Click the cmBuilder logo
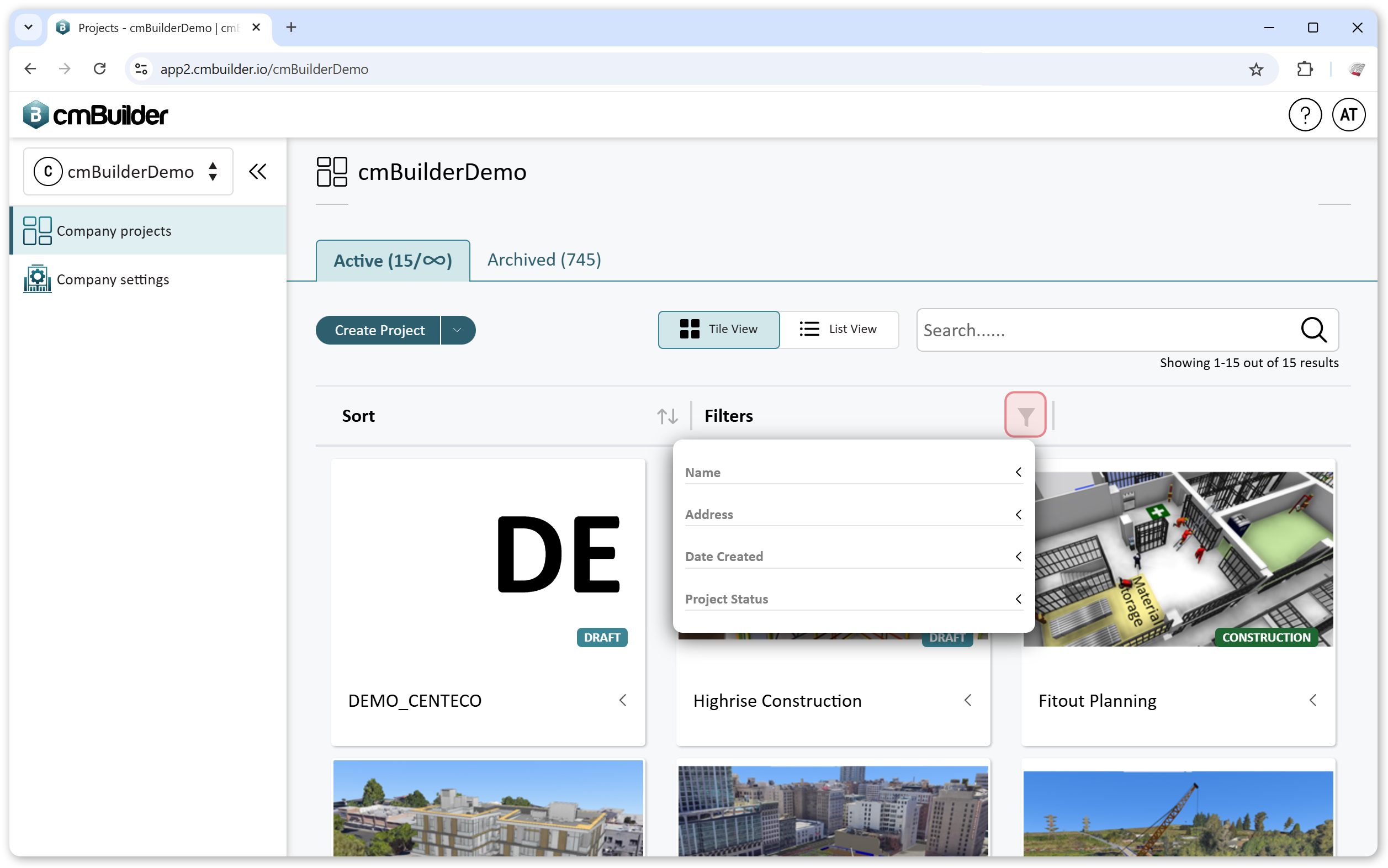 pyautogui.click(x=96, y=114)
